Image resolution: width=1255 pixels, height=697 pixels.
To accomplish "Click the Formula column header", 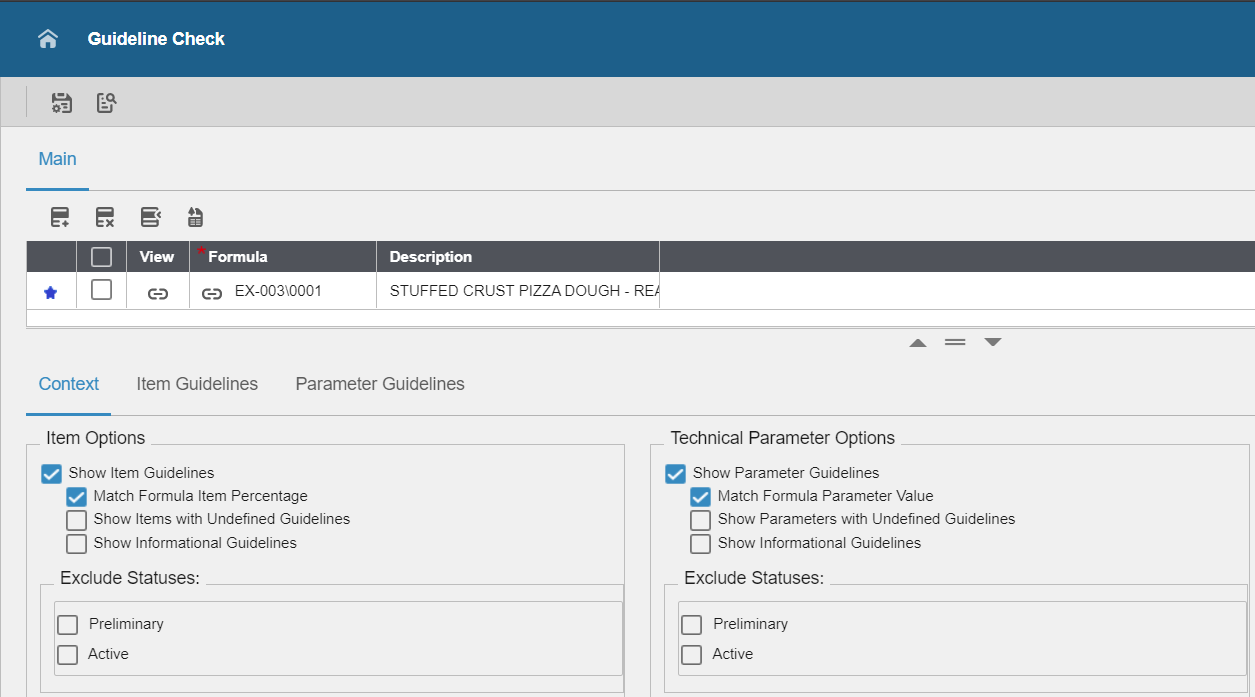I will [x=238, y=257].
